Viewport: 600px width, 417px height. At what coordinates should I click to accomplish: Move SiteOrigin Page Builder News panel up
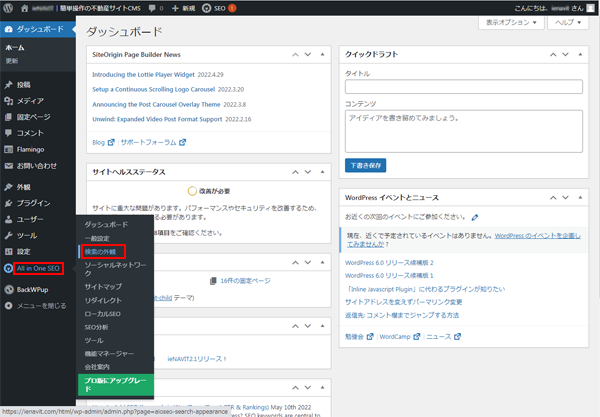point(295,54)
